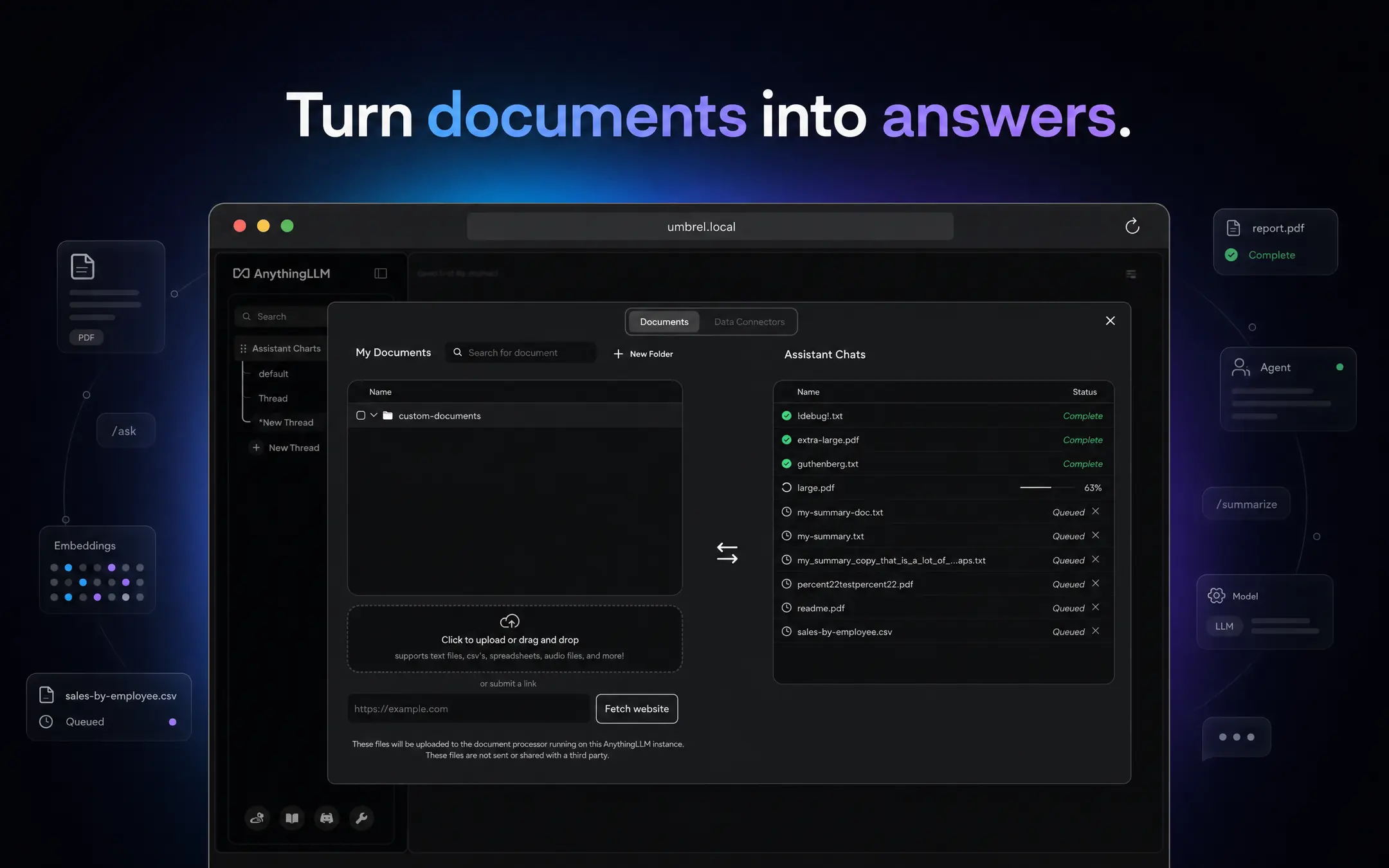This screenshot has width=1389, height=868.
Task: Click the swap arrows icon between the panels
Action: (x=727, y=553)
